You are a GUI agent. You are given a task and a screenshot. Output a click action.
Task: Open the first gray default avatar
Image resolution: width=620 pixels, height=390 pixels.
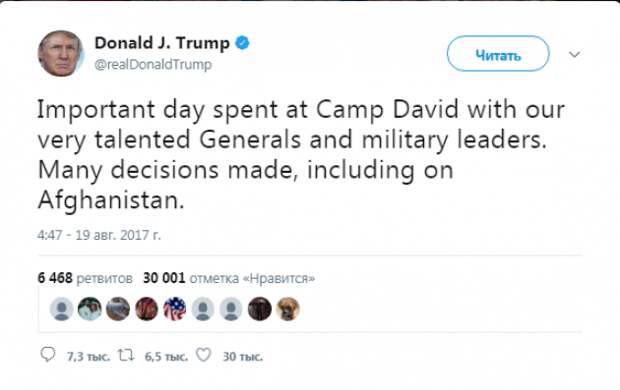tap(62, 309)
